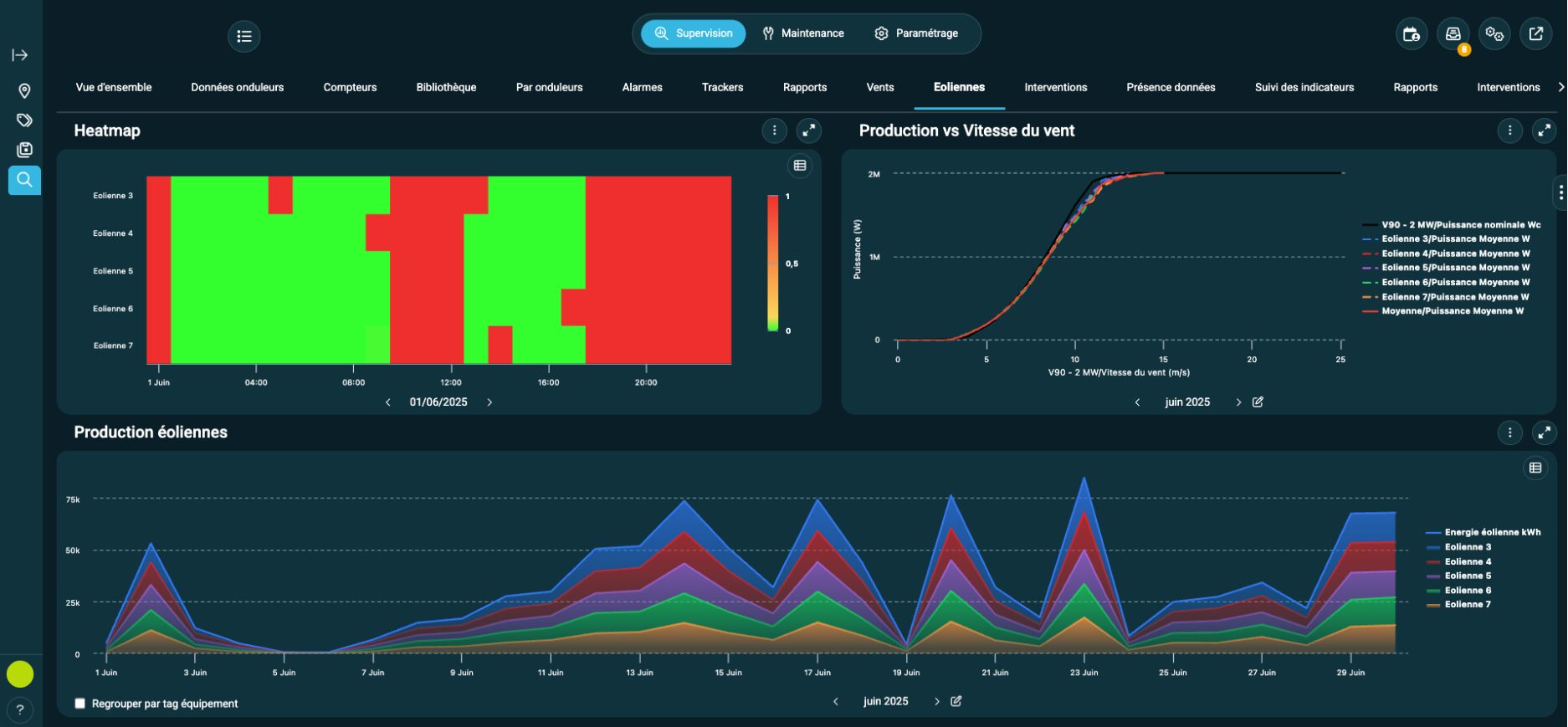This screenshot has width=1568, height=727.
Task: Open Production éoliennes three-dot menu
Action: pyautogui.click(x=1509, y=433)
